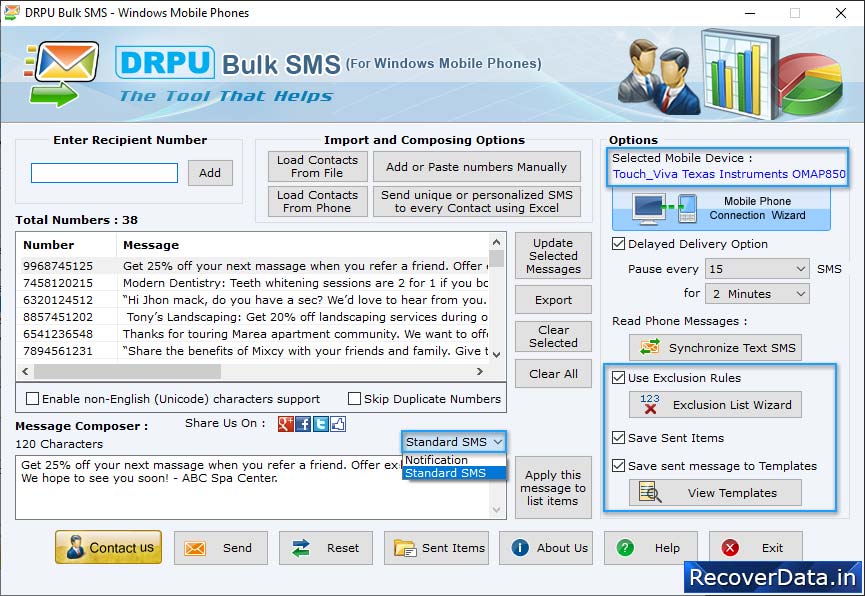Click the thumbs-up like share icon
Viewport: 865px width, 596px height.
point(338,424)
